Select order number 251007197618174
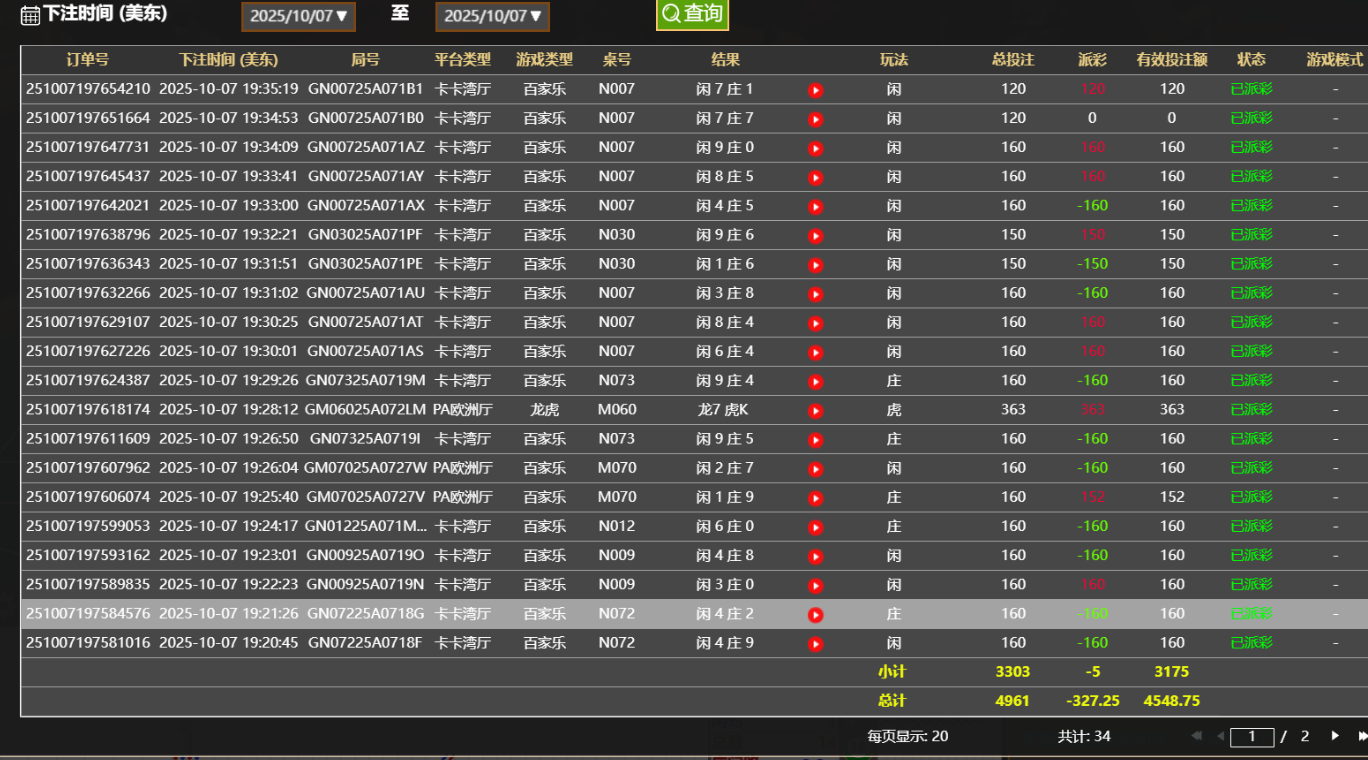The image size is (1368, 760). [x=88, y=410]
